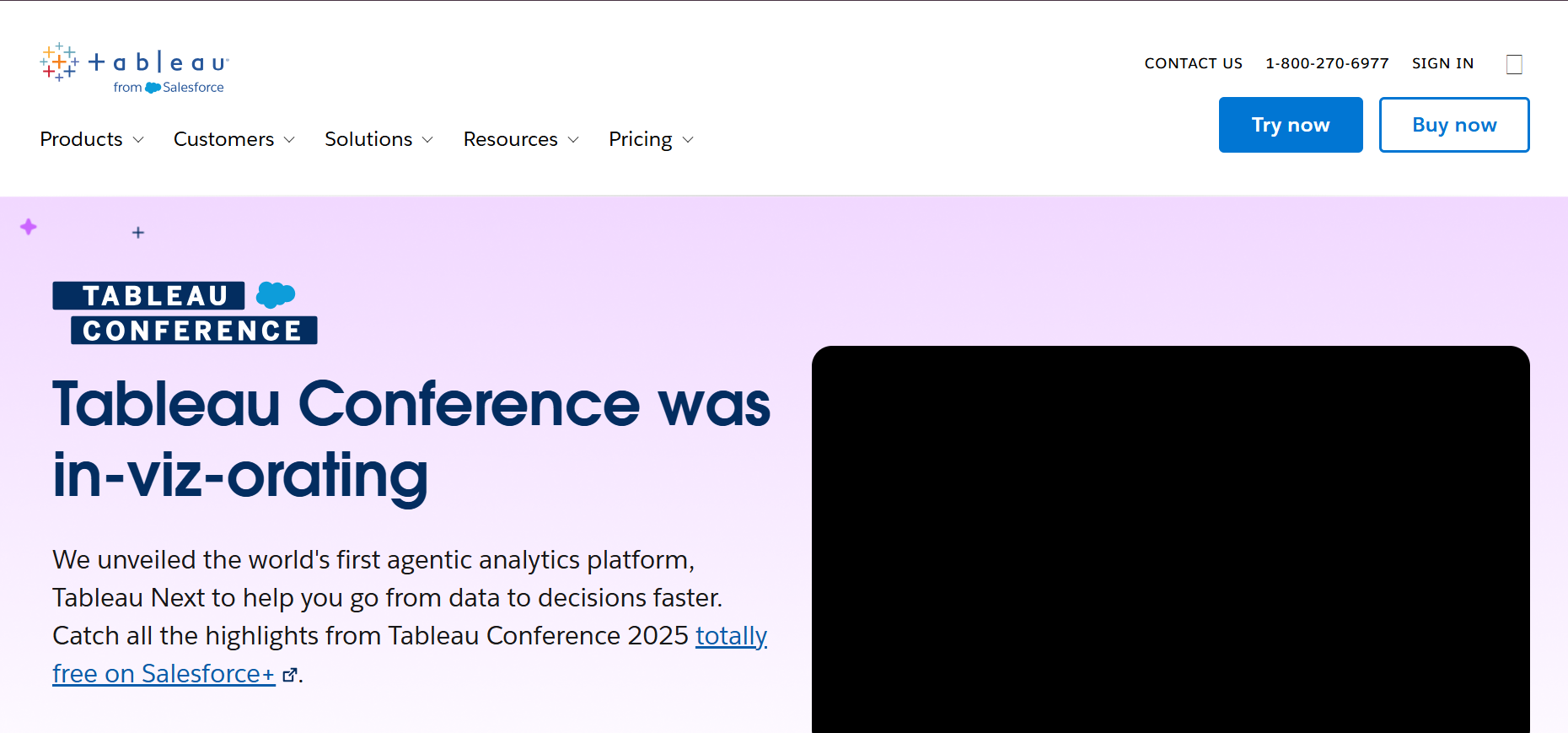Click the paragraph about Tableau Next
The width and height of the screenshot is (1568, 733).
[410, 617]
